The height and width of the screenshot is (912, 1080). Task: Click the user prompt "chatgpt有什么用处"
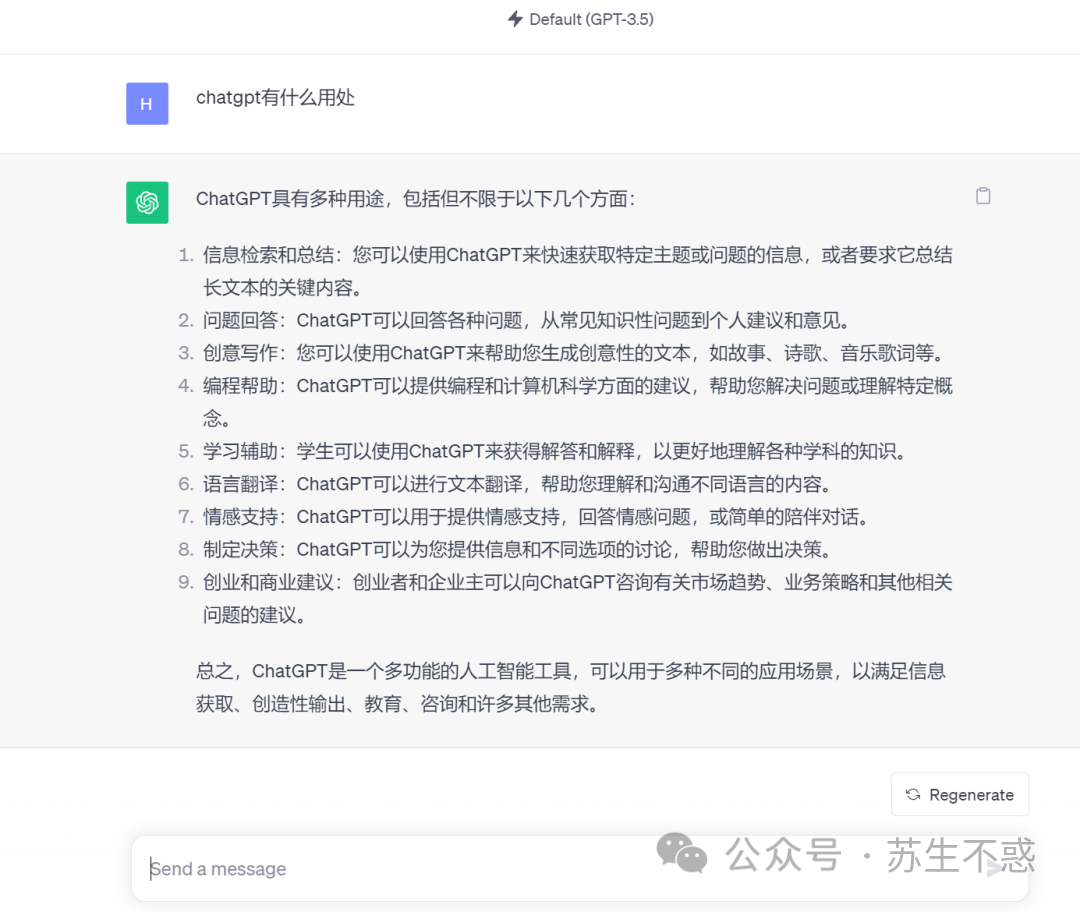tap(276, 98)
